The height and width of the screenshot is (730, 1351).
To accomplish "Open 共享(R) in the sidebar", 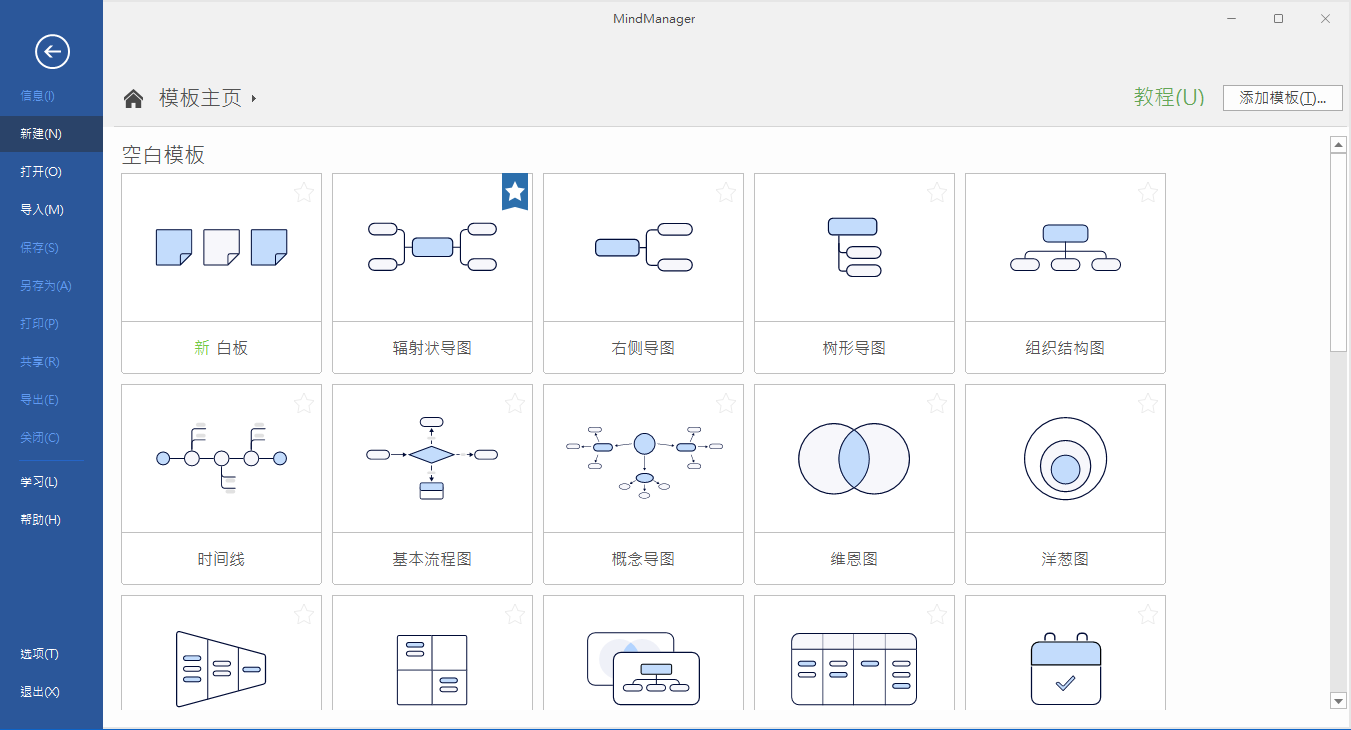I will [51, 362].
